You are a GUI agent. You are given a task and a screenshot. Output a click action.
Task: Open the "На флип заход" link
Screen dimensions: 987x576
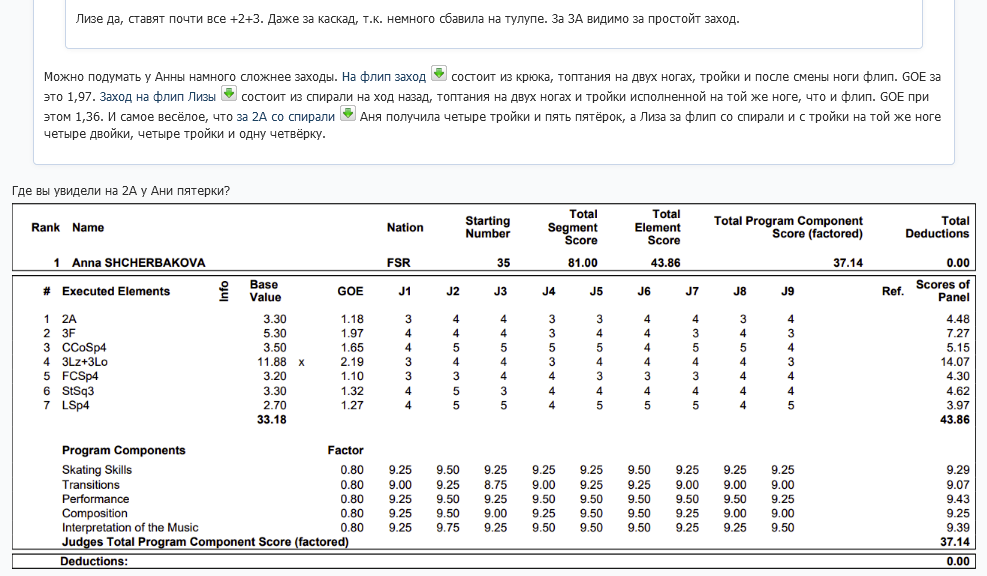tap(384, 77)
